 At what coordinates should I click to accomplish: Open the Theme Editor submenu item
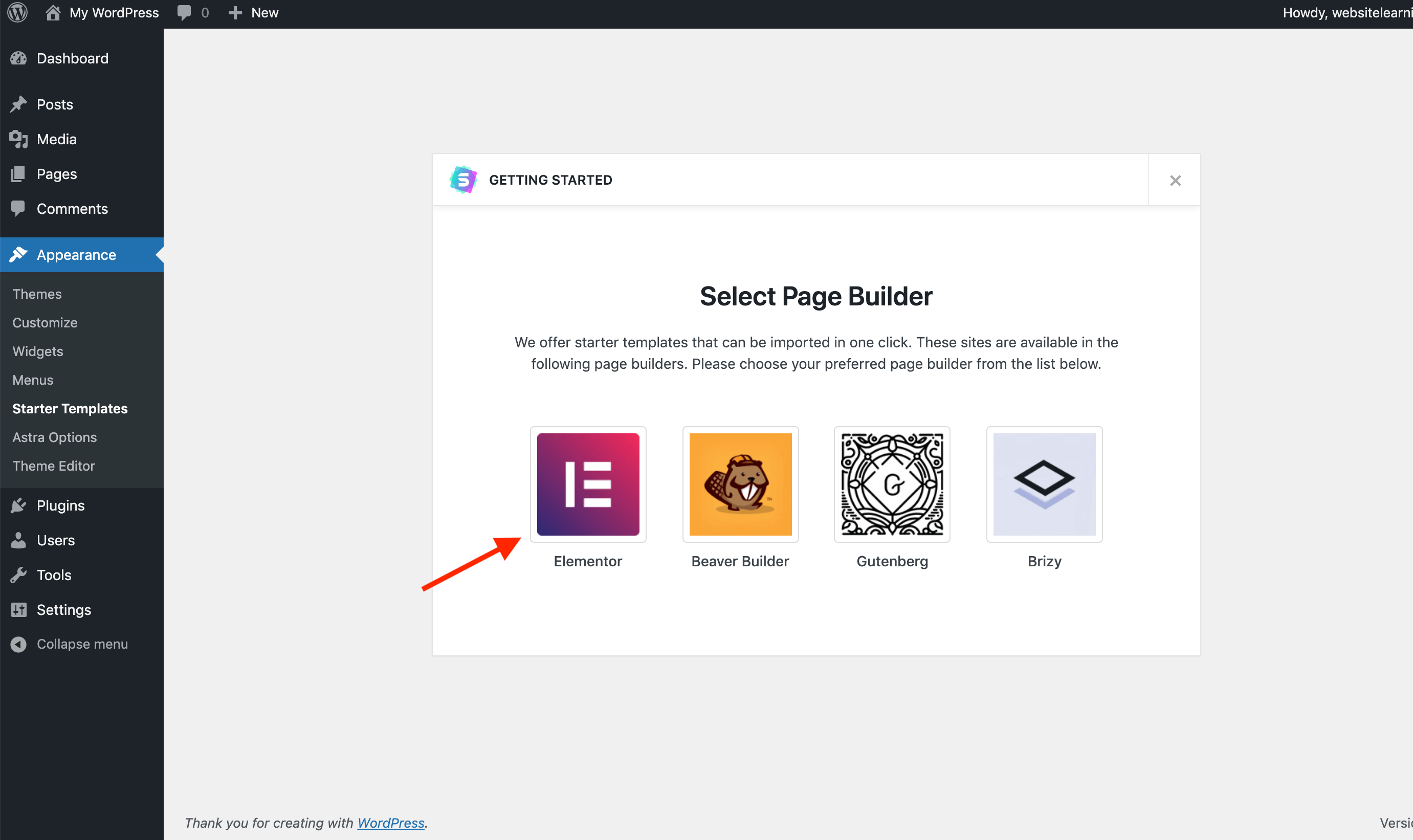(x=54, y=466)
